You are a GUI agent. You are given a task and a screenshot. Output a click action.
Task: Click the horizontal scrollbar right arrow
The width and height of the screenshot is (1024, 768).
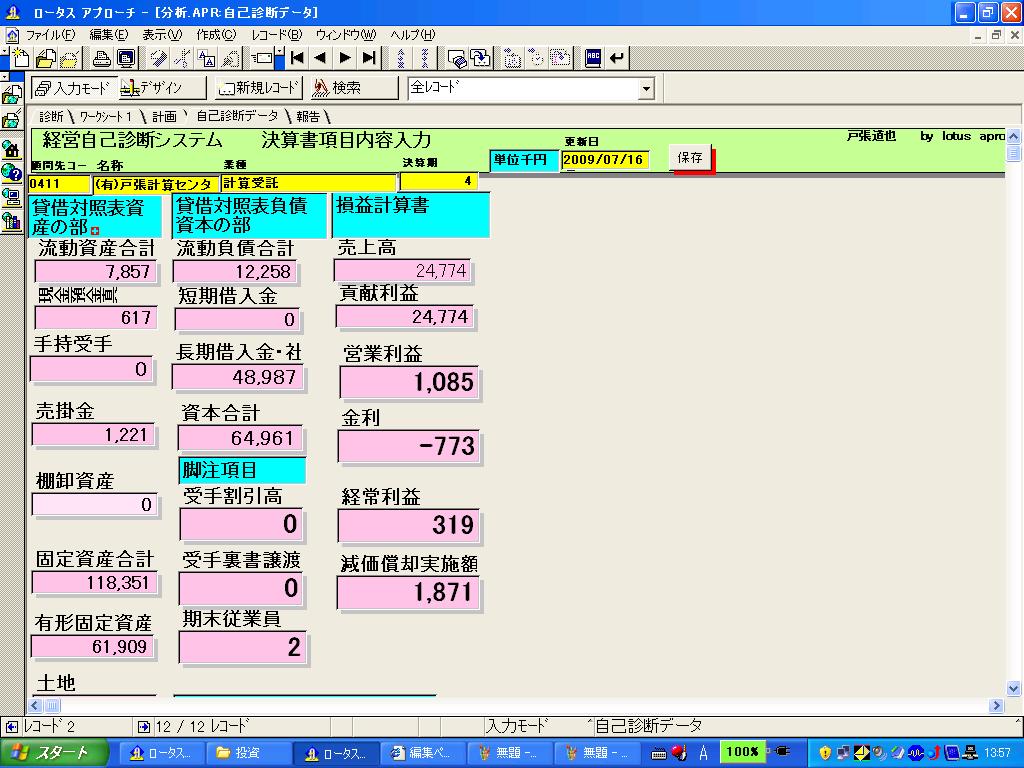coord(996,705)
